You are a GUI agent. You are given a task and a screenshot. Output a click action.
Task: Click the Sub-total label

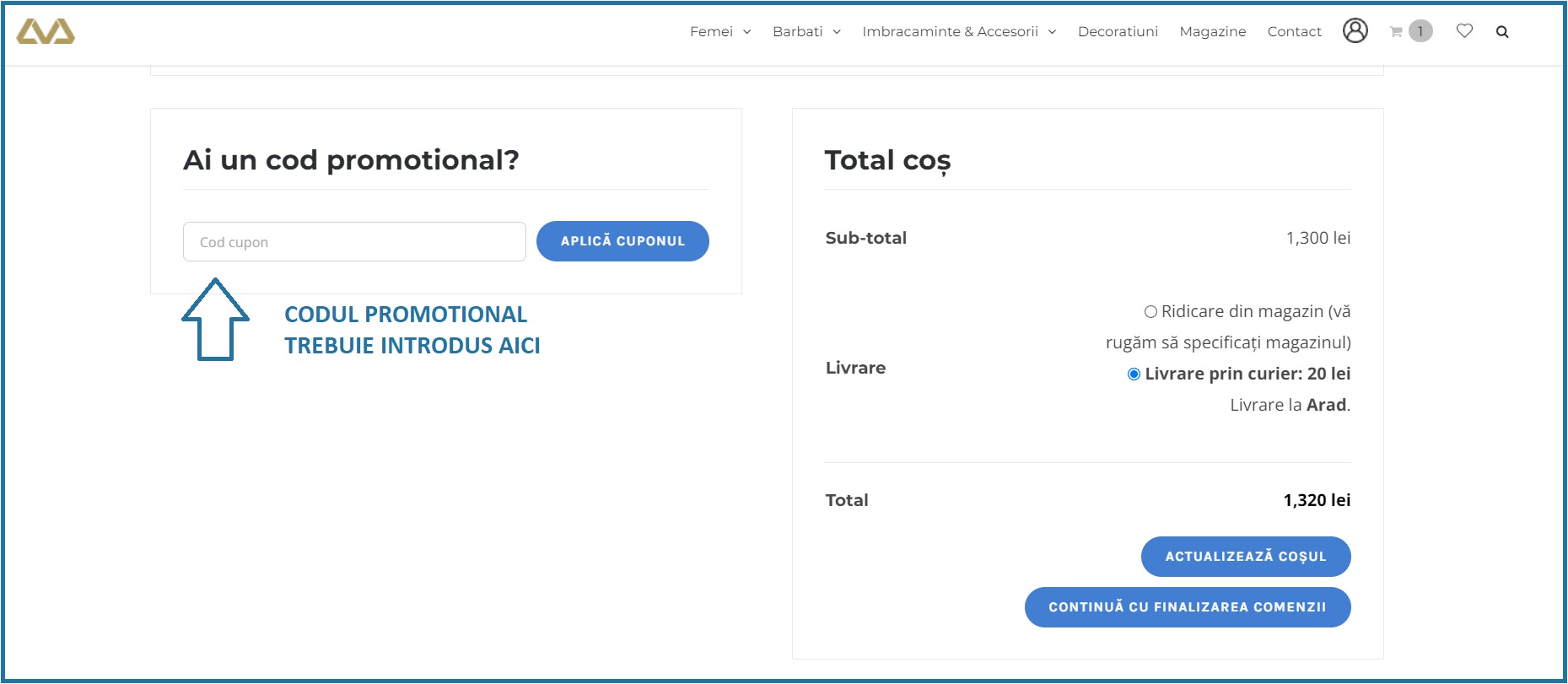pyautogui.click(x=866, y=238)
